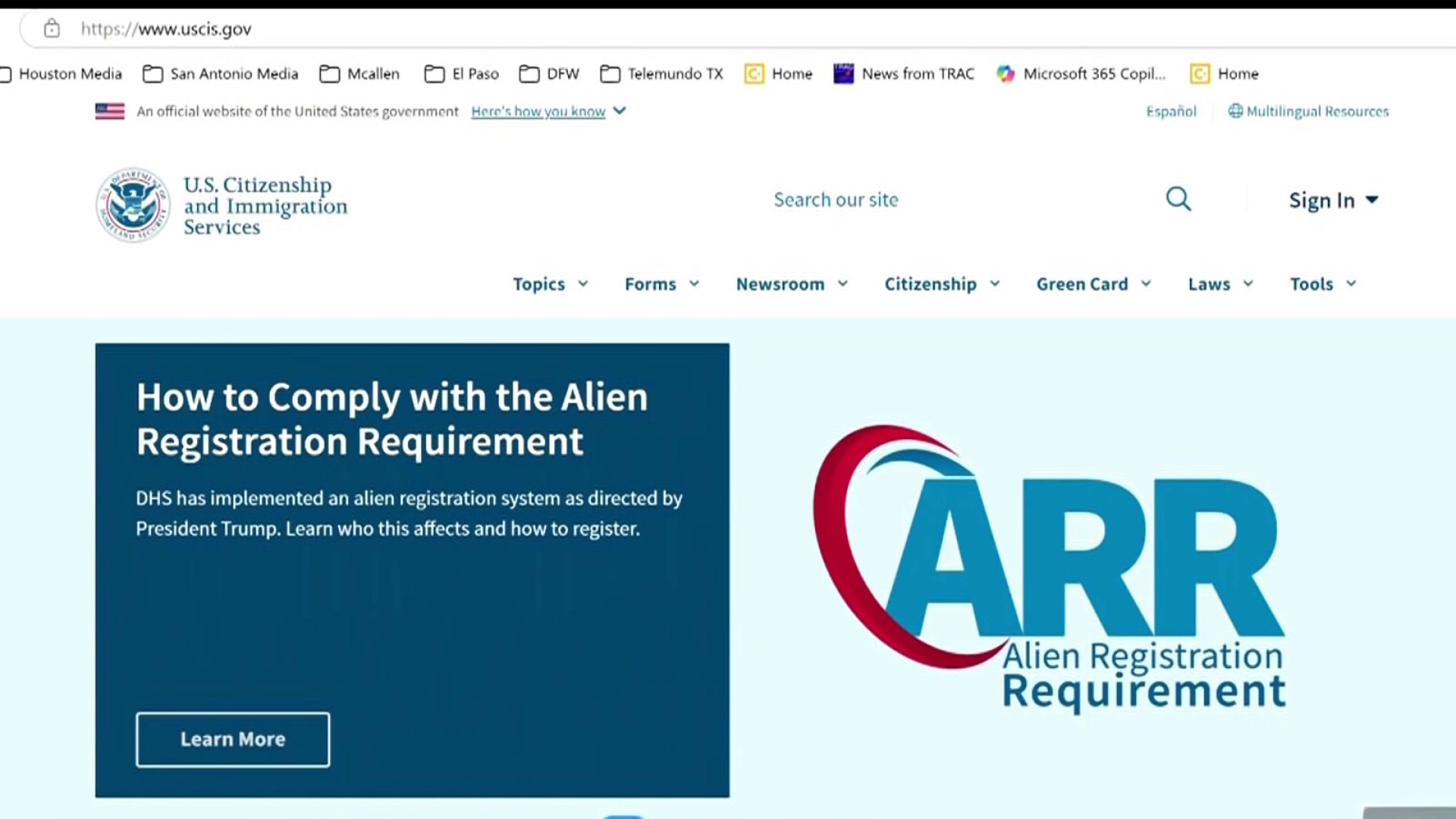Click the USCIS Homeland Security seal logo

pyautogui.click(x=133, y=205)
